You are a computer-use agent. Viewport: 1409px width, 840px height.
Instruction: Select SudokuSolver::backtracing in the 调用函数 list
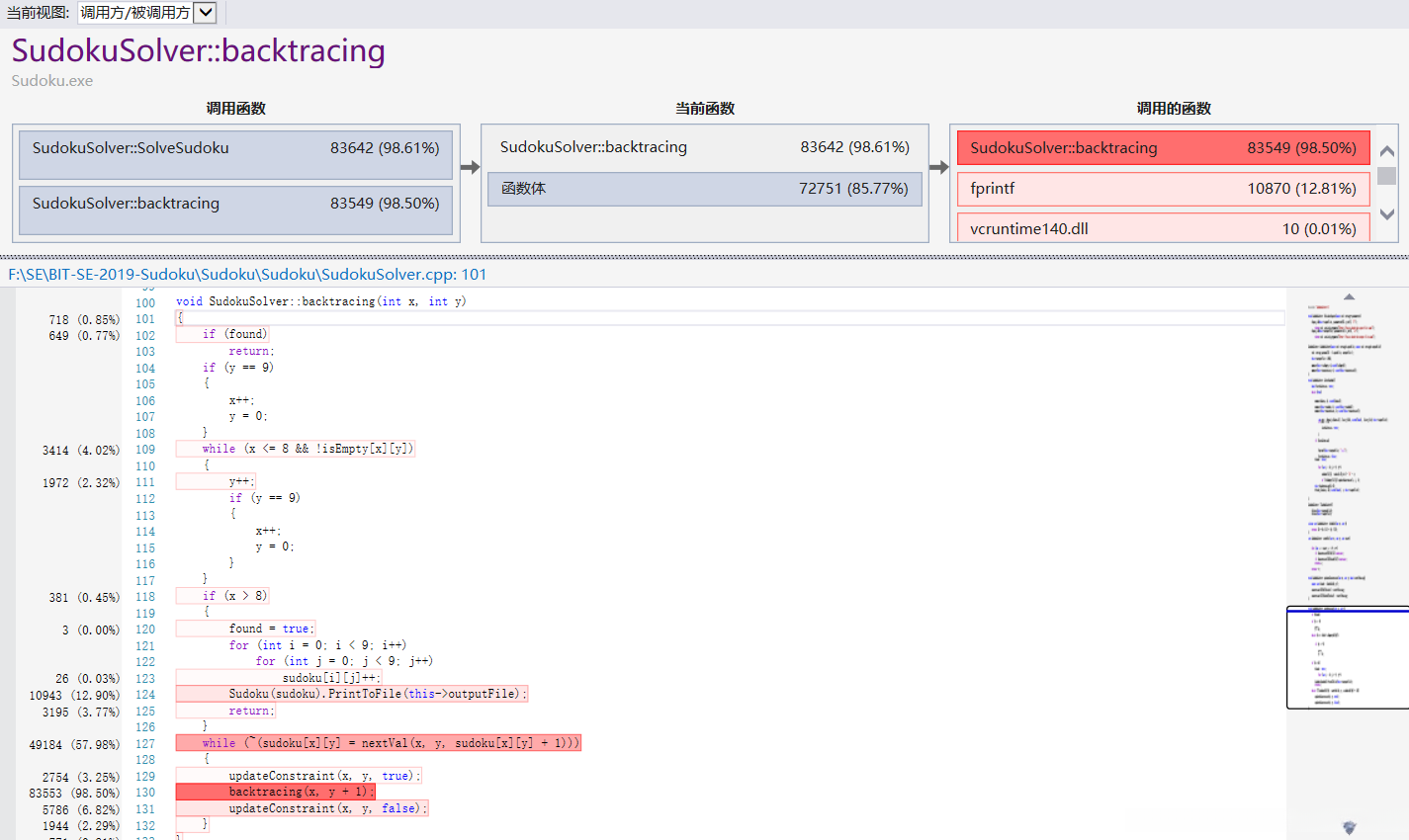(x=235, y=210)
